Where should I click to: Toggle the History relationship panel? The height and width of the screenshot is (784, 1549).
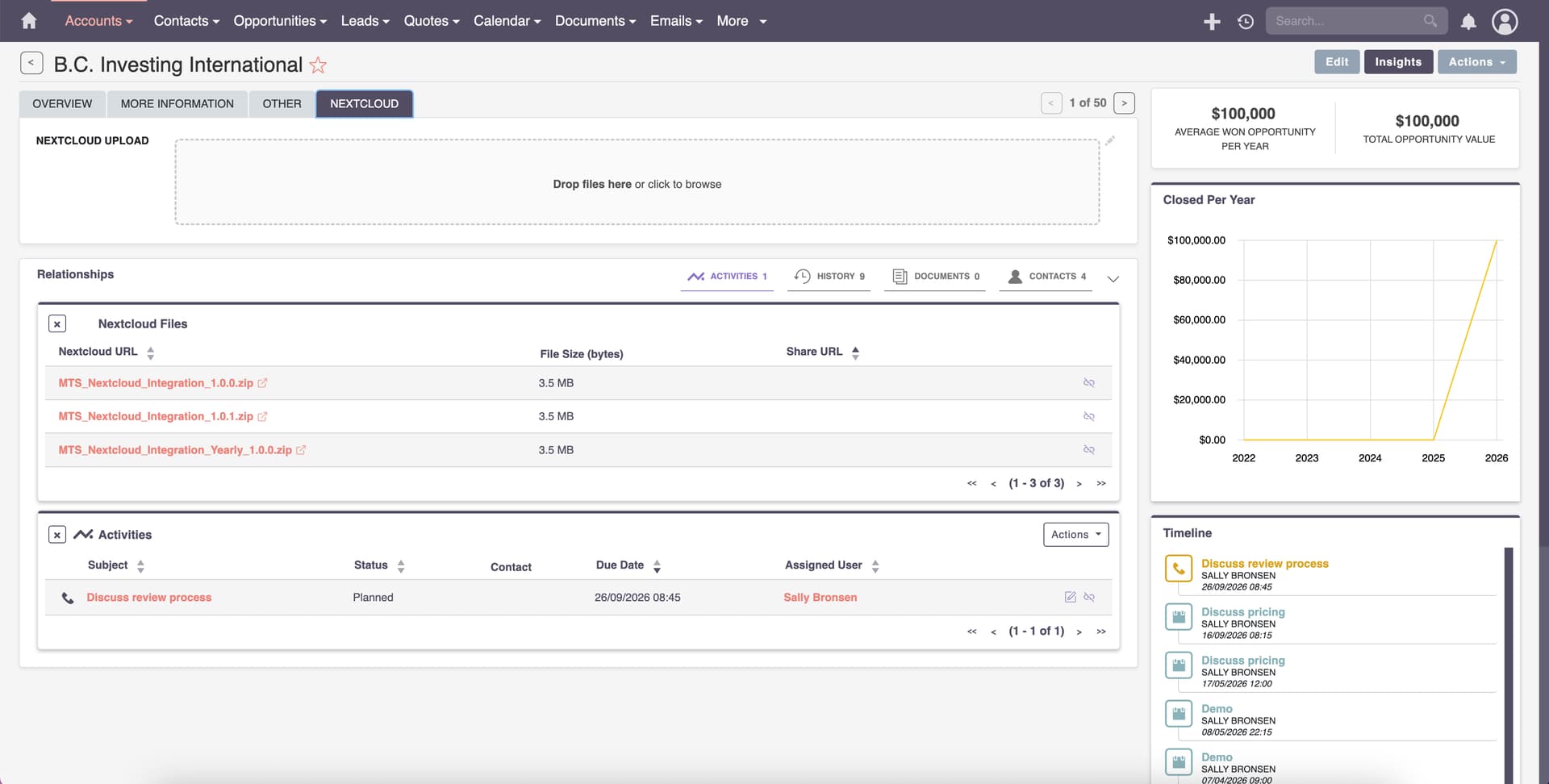tap(829, 276)
